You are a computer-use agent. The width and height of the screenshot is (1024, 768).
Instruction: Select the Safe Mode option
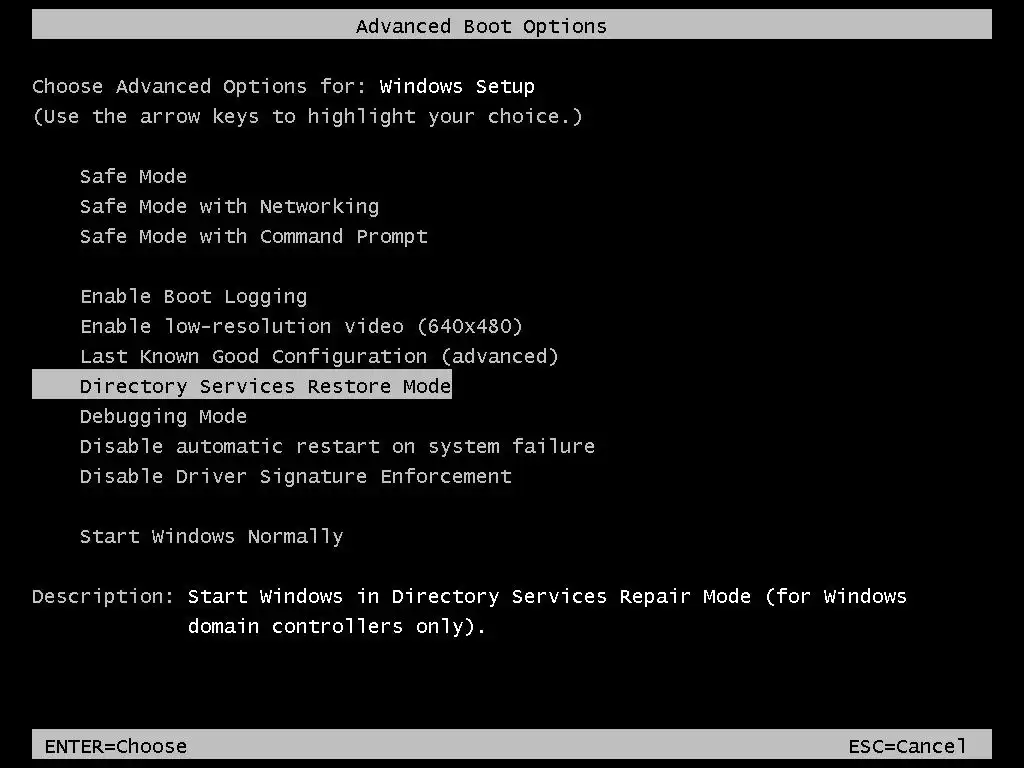[133, 177]
